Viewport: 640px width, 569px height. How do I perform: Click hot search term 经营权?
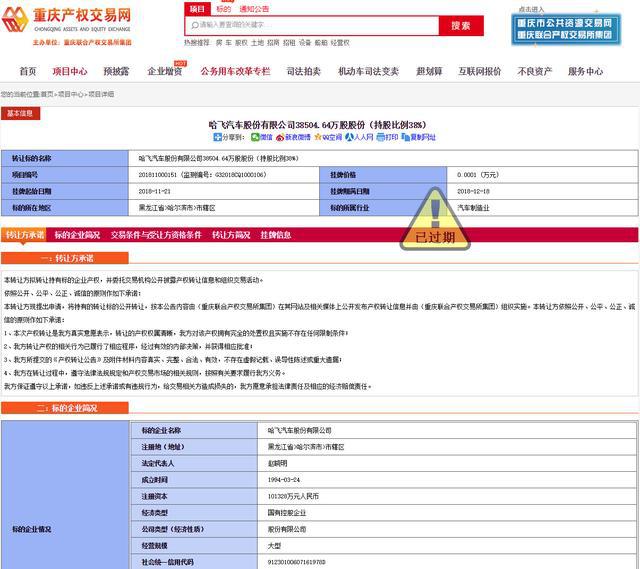(340, 42)
